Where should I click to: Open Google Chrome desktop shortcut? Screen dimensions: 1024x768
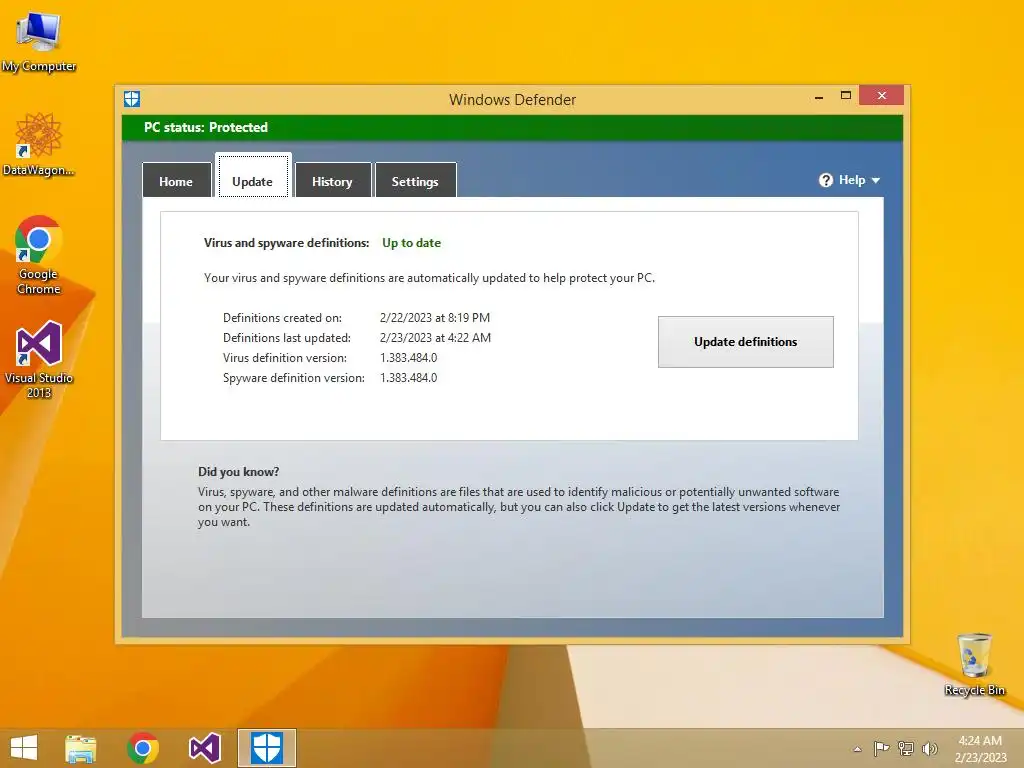39,255
